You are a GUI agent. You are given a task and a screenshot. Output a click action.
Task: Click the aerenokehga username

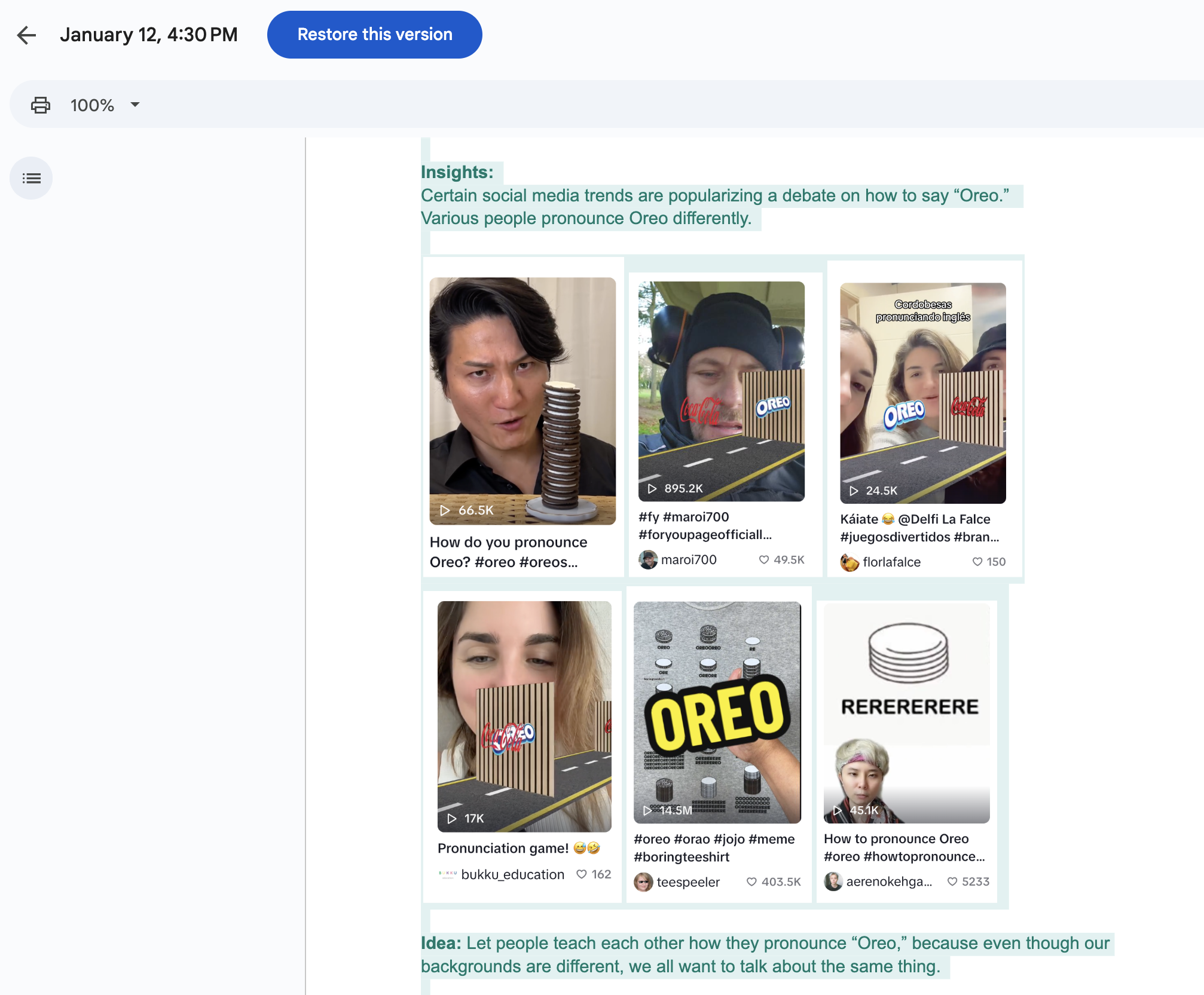(888, 881)
